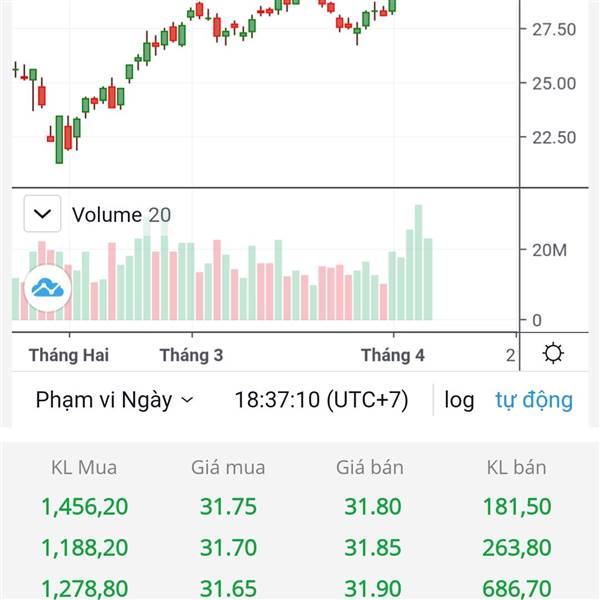Click the 27.50 price scale label
Image resolution: width=600 pixels, height=600 pixels.
tap(554, 29)
